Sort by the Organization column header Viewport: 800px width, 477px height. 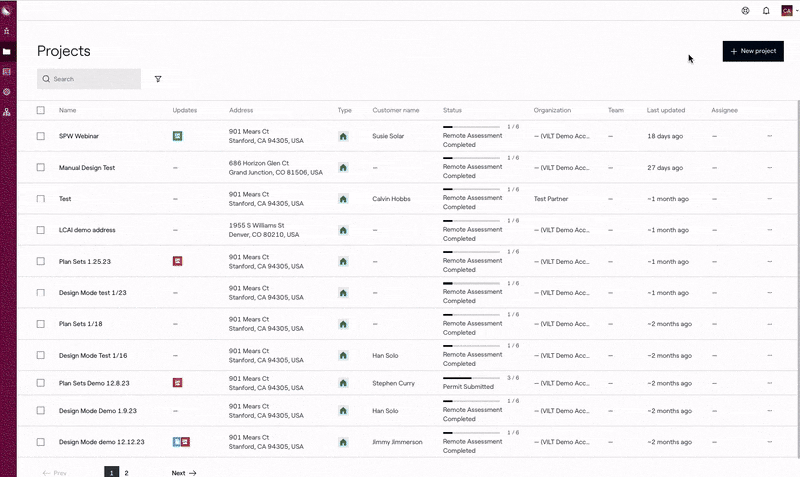[553, 110]
